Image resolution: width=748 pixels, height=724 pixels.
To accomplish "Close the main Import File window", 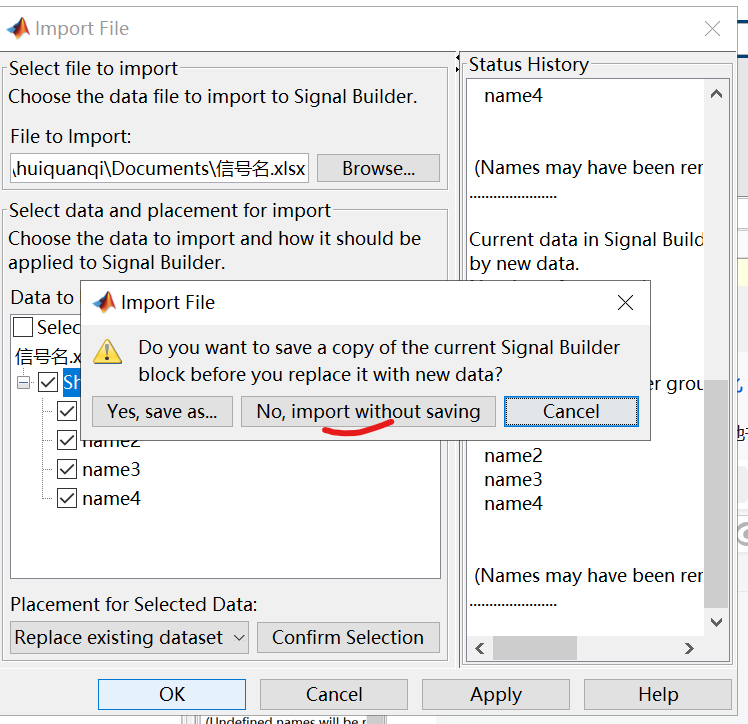I will coord(712,29).
